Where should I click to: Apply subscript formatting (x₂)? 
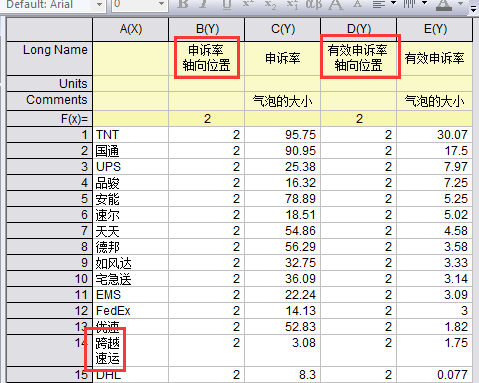coord(270,4)
